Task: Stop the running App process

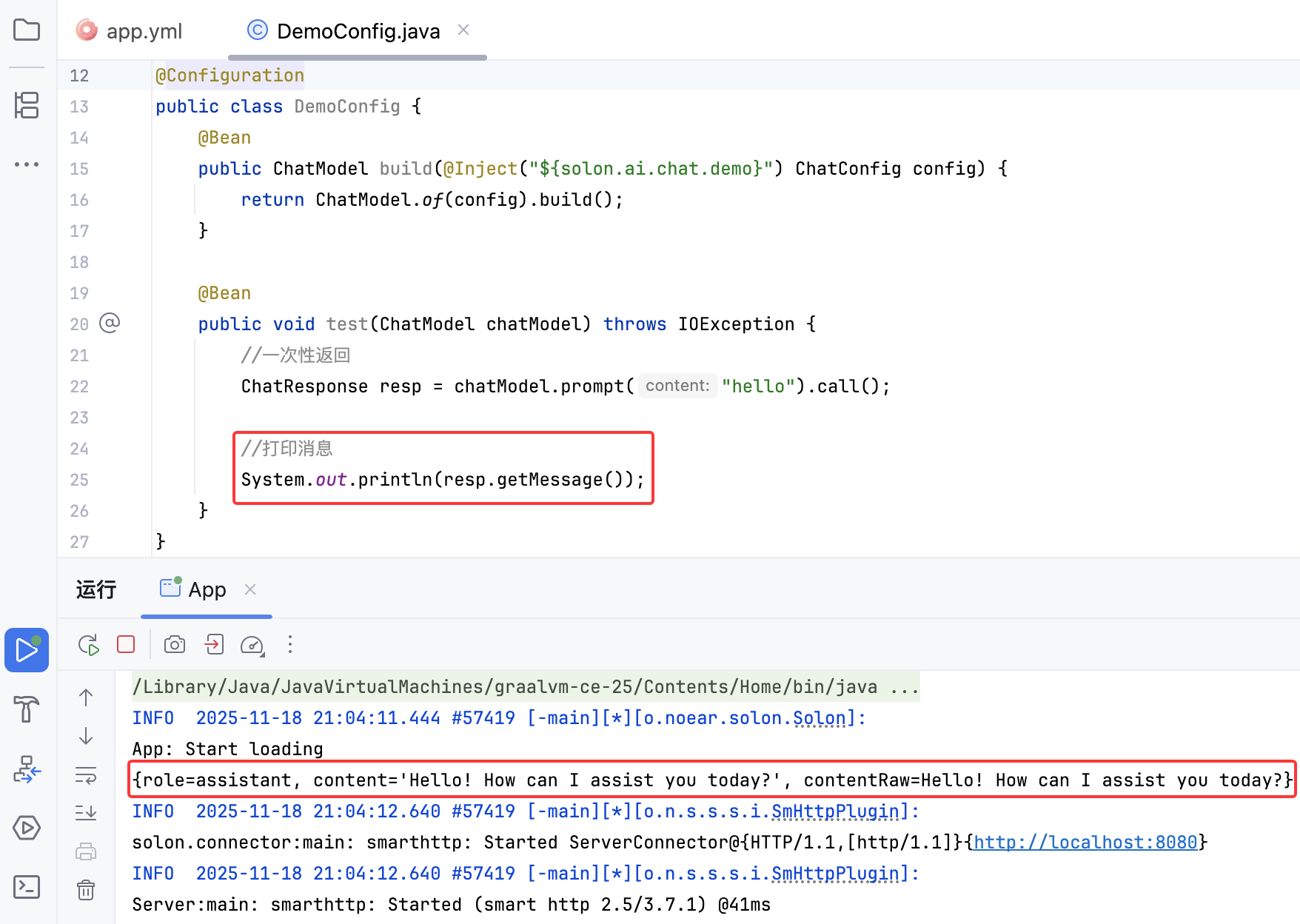Action: pyautogui.click(x=126, y=645)
